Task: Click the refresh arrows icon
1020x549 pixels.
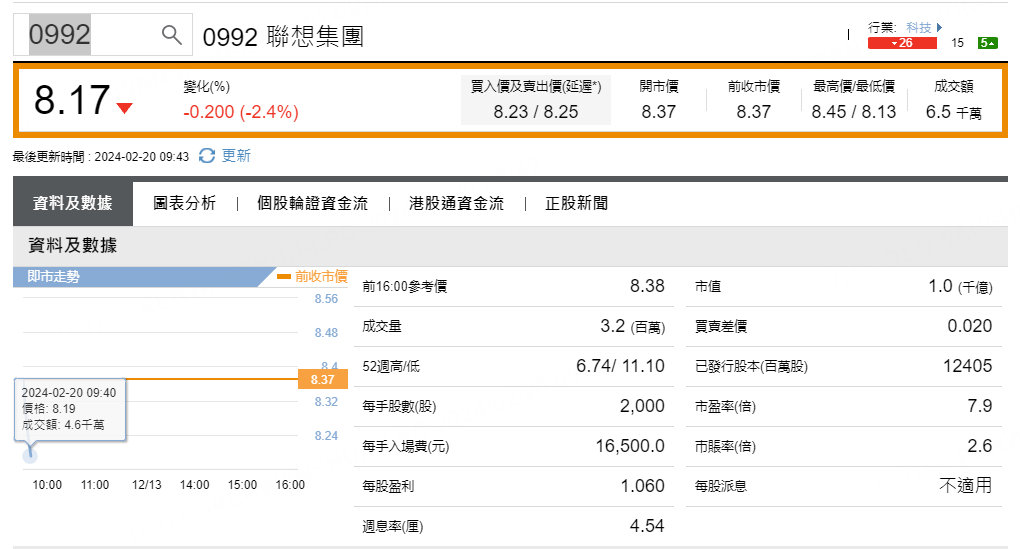Action: tap(207, 156)
